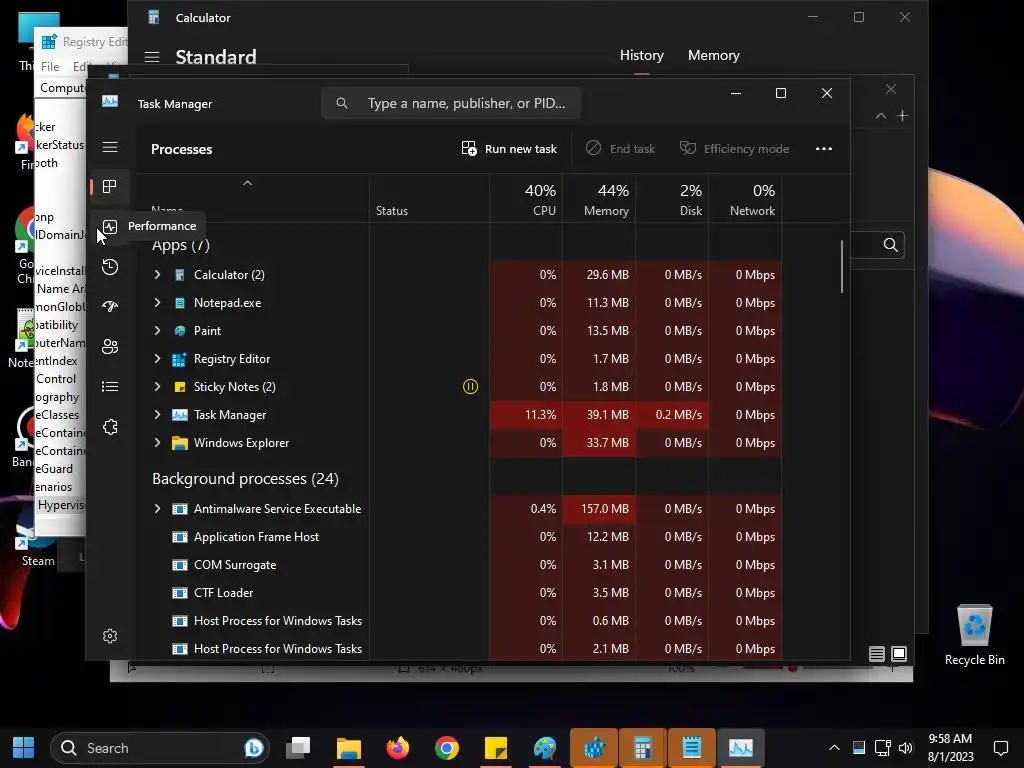
Task: Click the up chevron in the background window
Action: [880, 116]
